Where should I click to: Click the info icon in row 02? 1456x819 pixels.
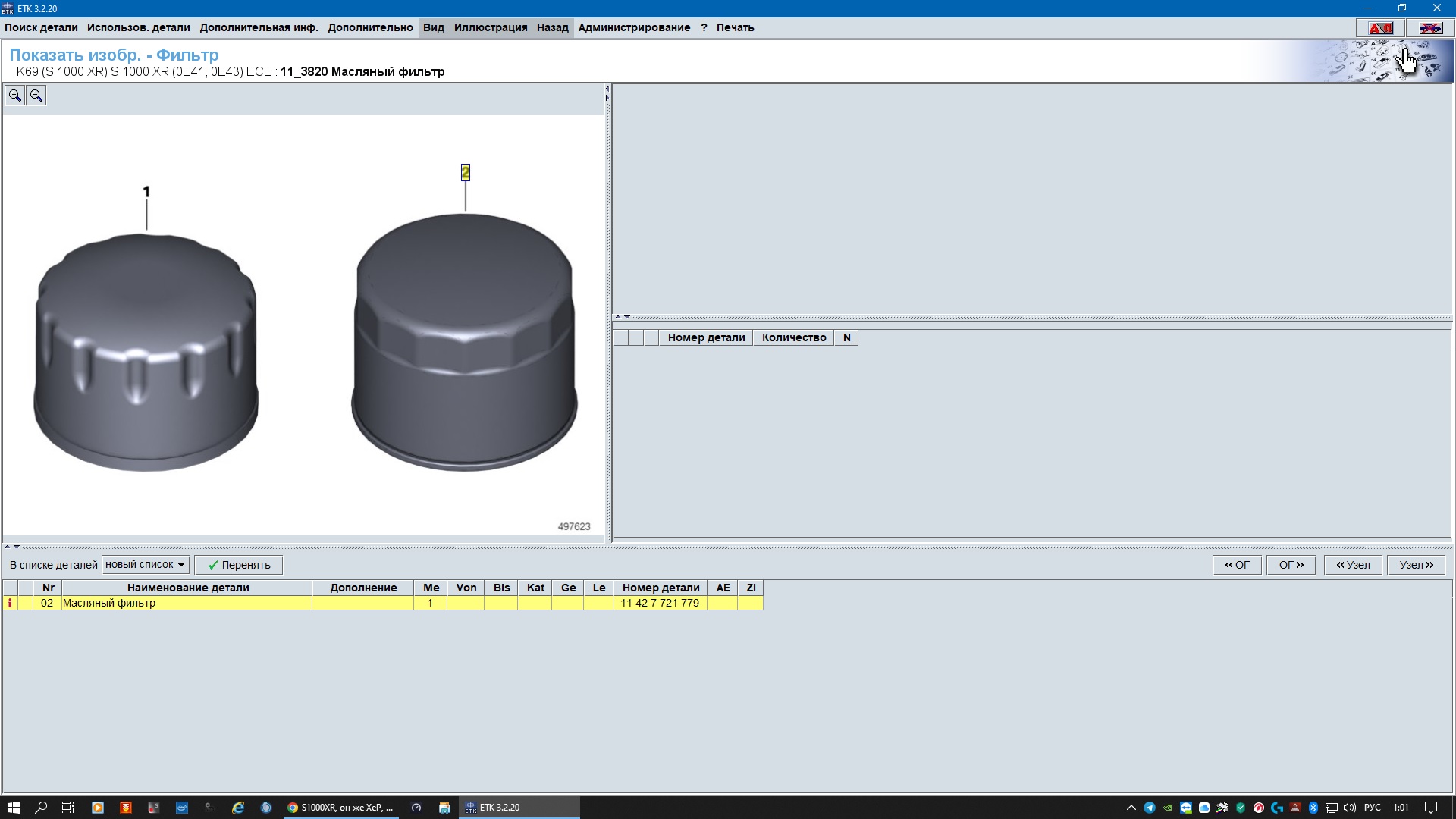[x=10, y=604]
